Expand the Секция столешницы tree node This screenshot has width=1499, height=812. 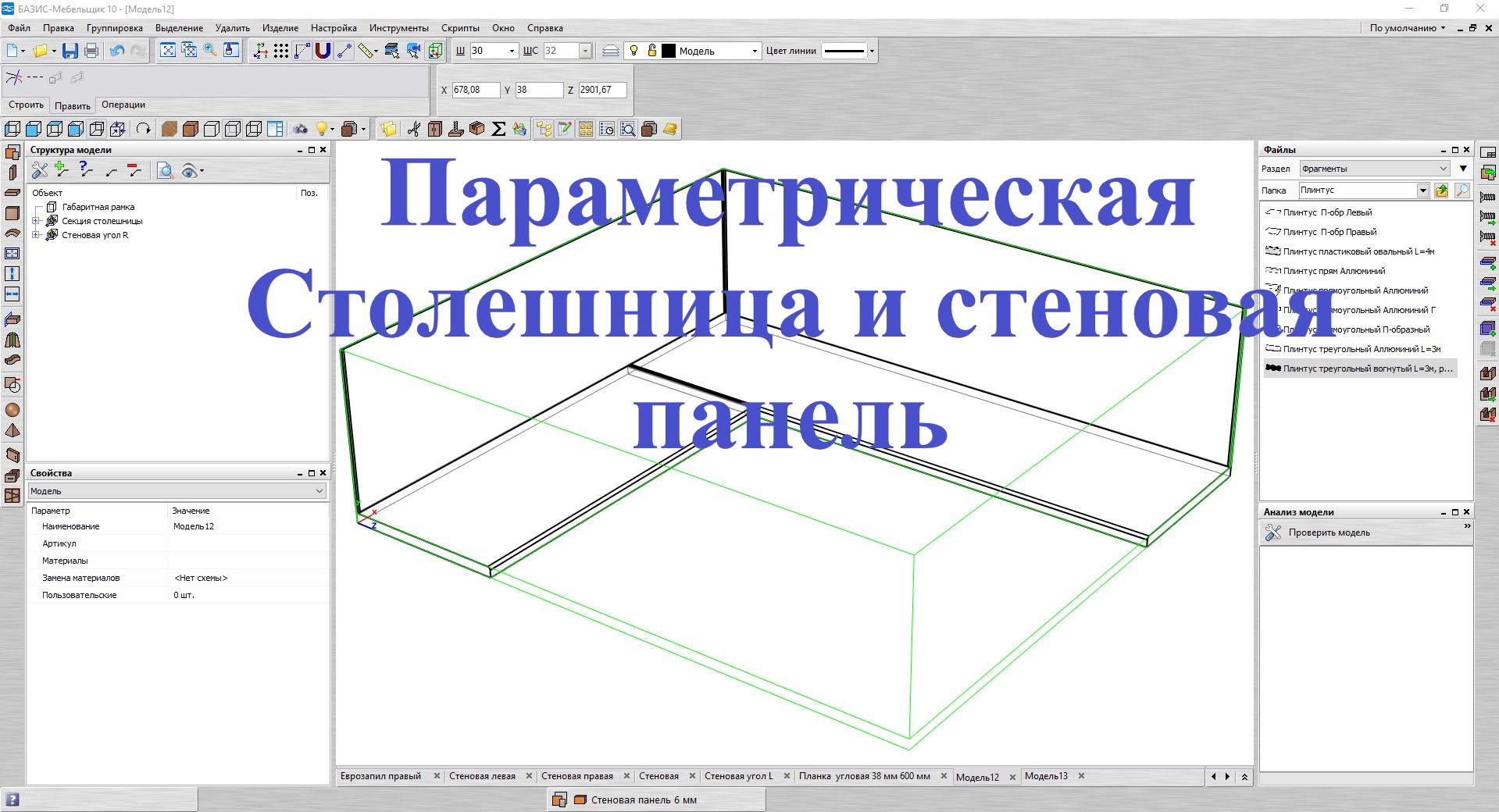pyautogui.click(x=35, y=221)
